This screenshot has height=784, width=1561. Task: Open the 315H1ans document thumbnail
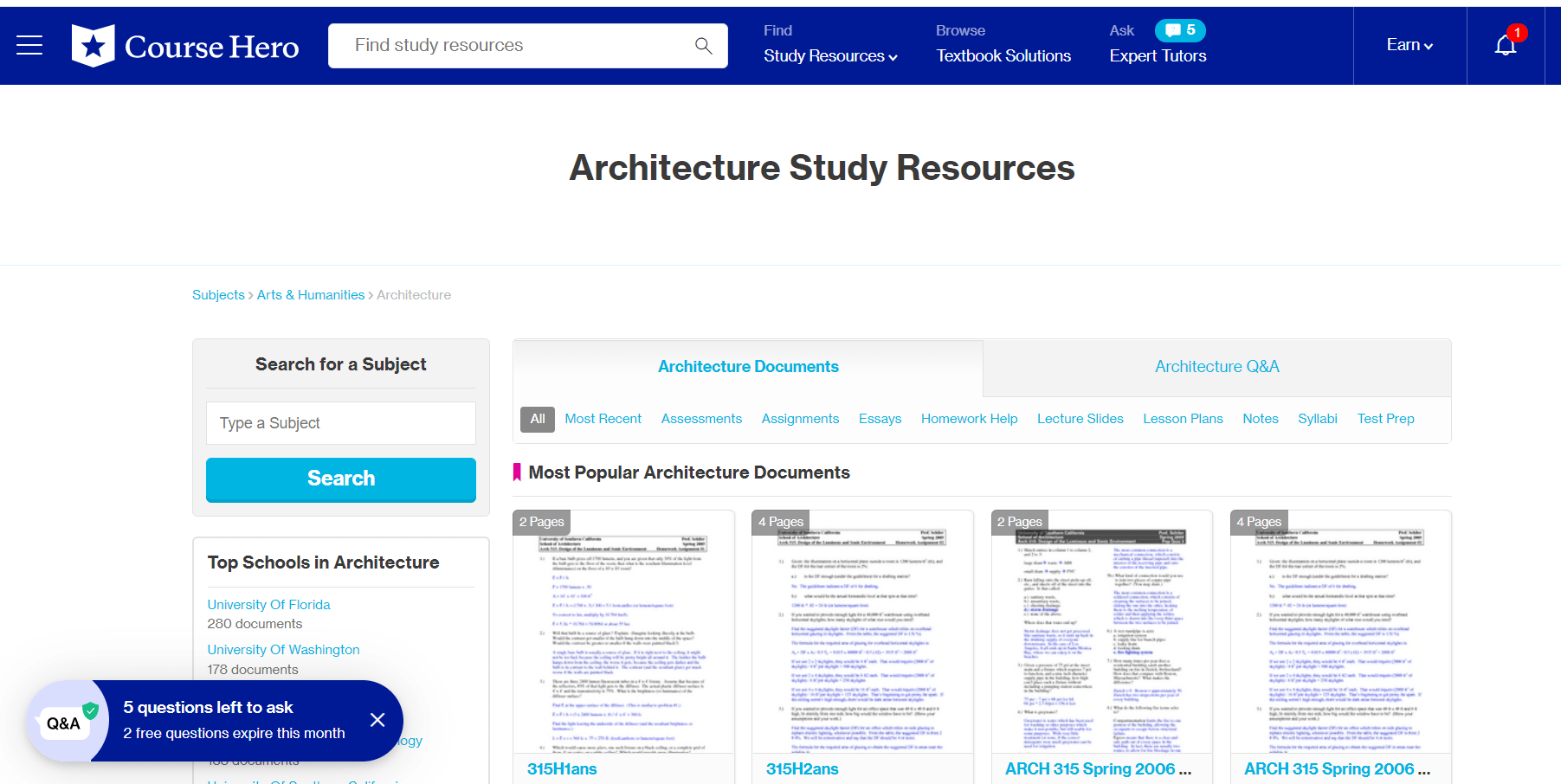[x=623, y=632]
